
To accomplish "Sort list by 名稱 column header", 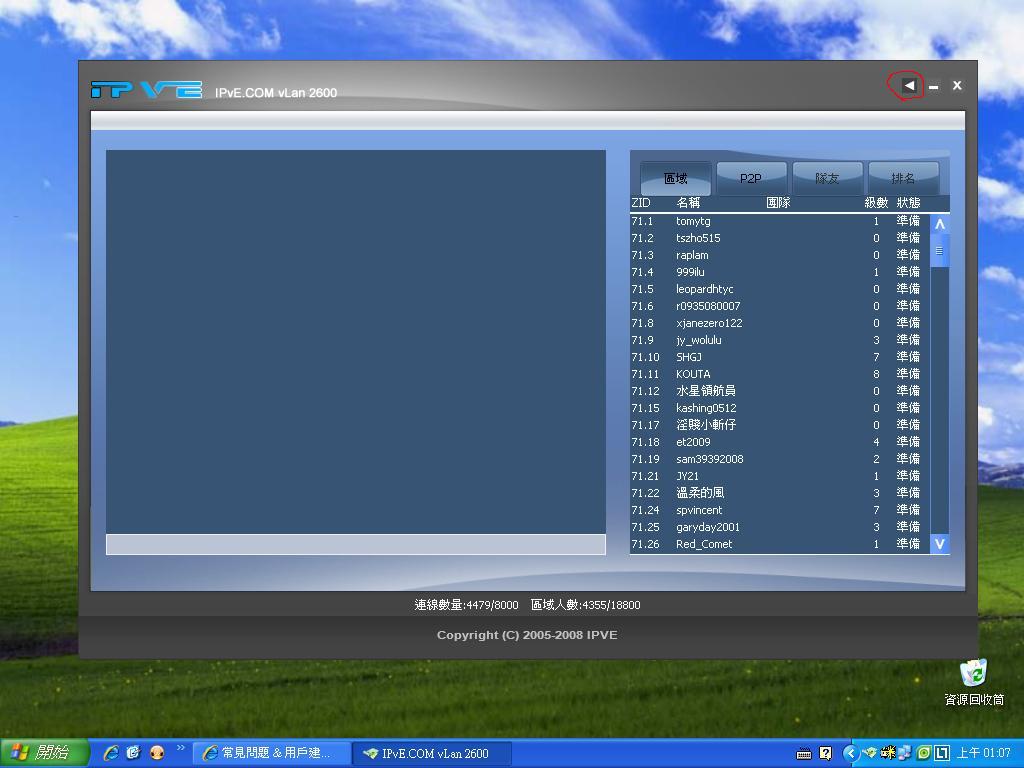I will pyautogui.click(x=688, y=203).
